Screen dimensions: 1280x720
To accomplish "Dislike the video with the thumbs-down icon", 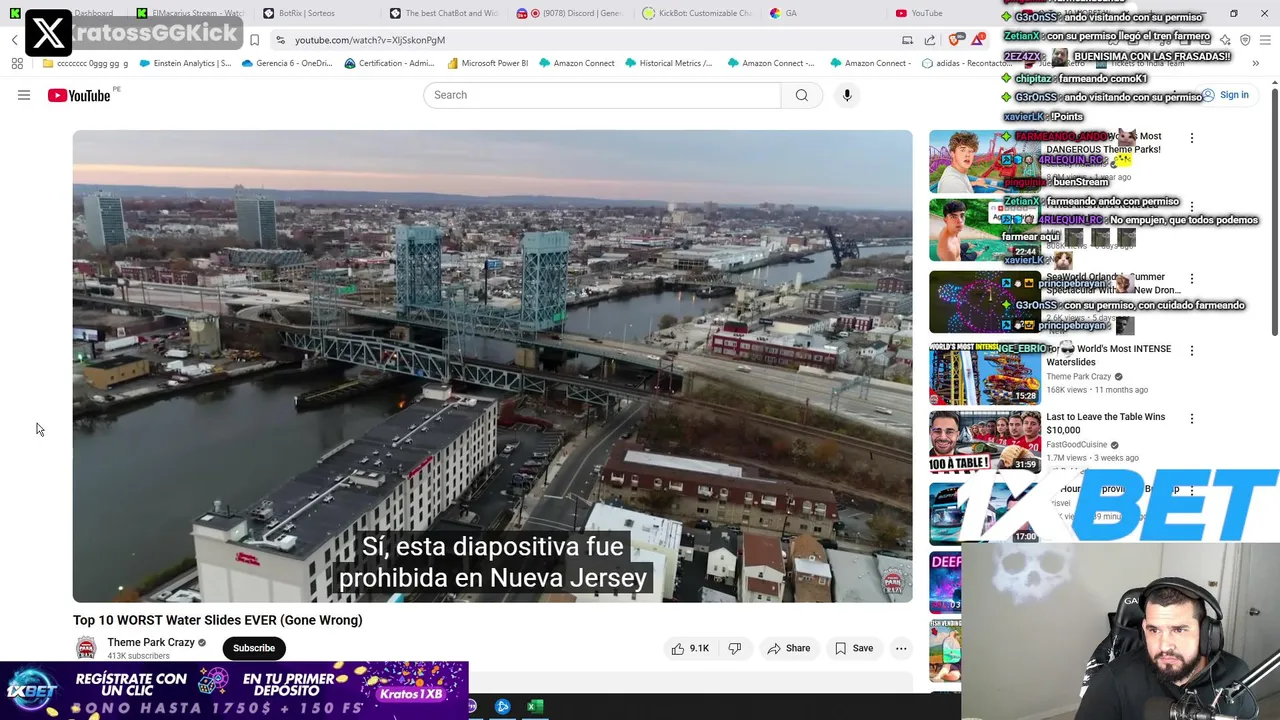I will 735,648.
